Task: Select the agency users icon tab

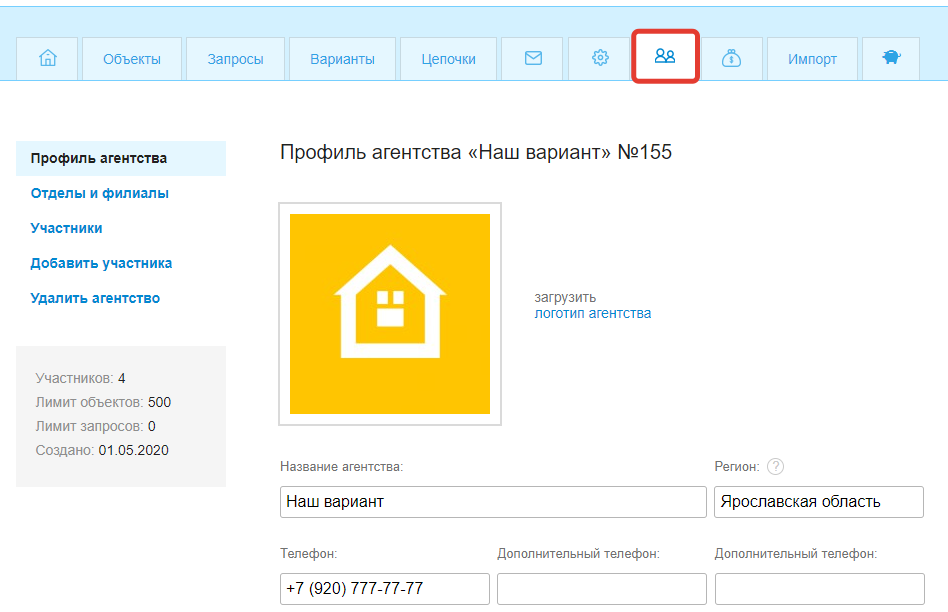Action: point(665,57)
